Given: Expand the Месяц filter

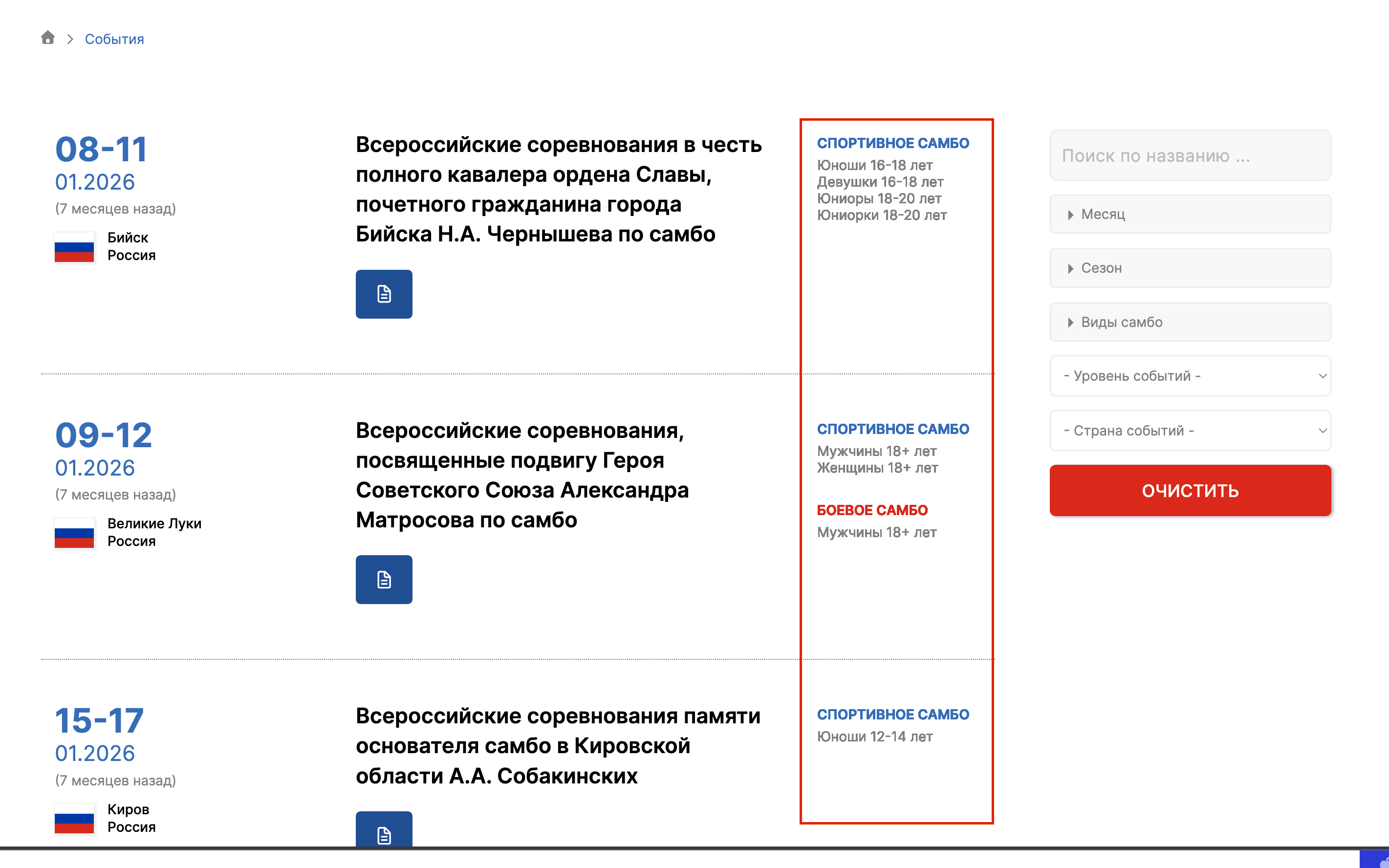Looking at the screenshot, I should [x=1190, y=214].
